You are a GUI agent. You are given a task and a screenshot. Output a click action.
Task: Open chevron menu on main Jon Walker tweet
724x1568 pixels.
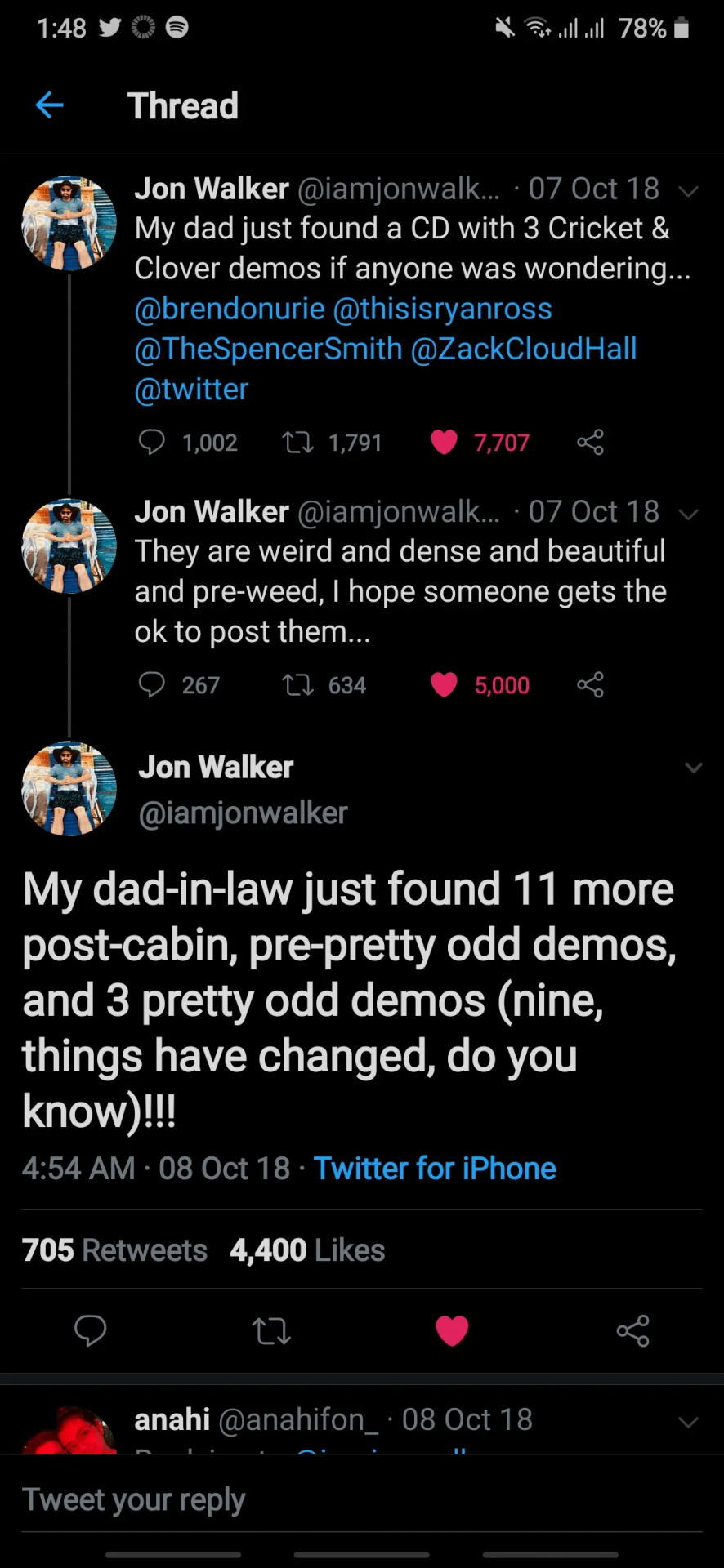[x=694, y=768]
